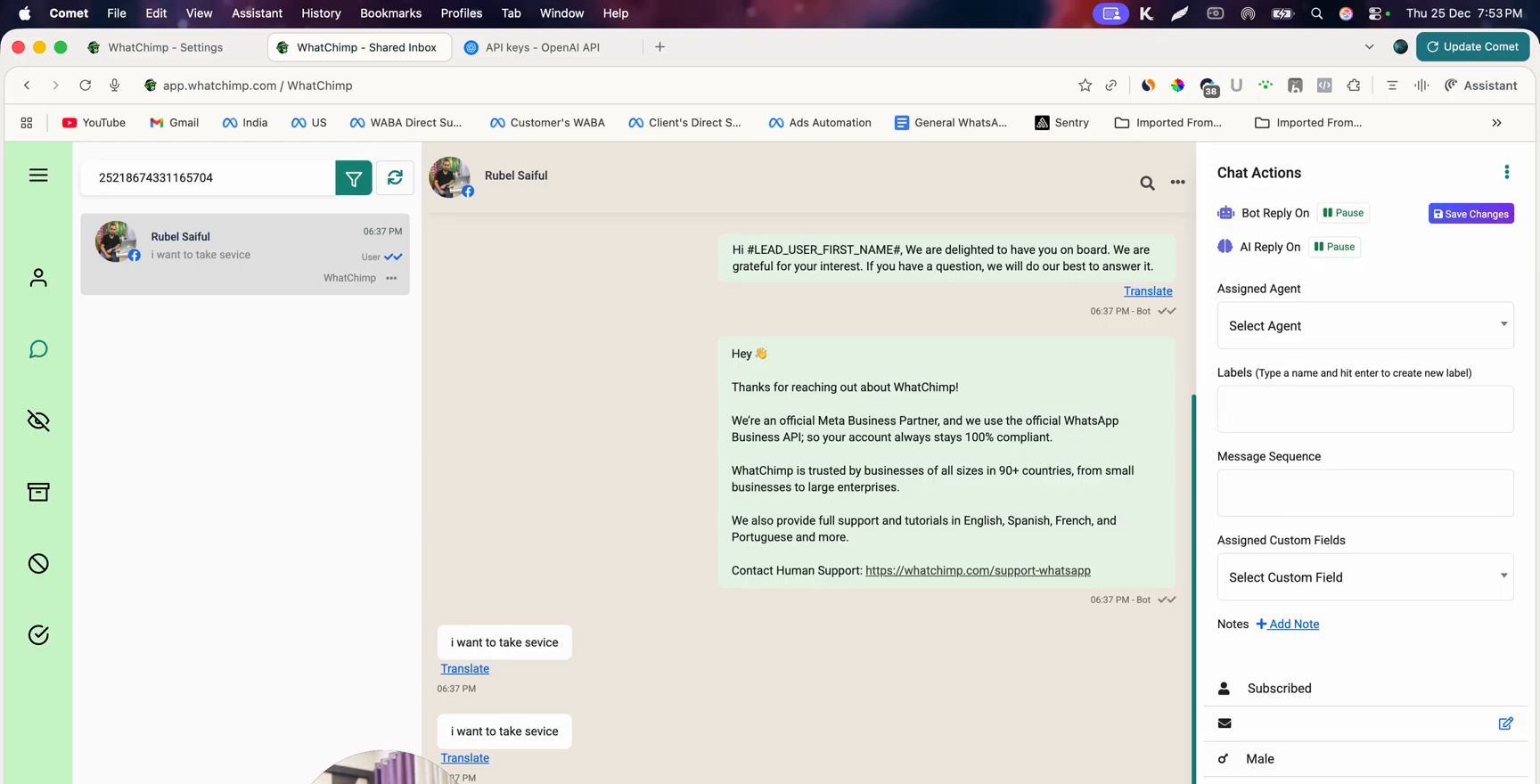Pause the Bot Reply
The width and height of the screenshot is (1540, 784).
point(1343,213)
